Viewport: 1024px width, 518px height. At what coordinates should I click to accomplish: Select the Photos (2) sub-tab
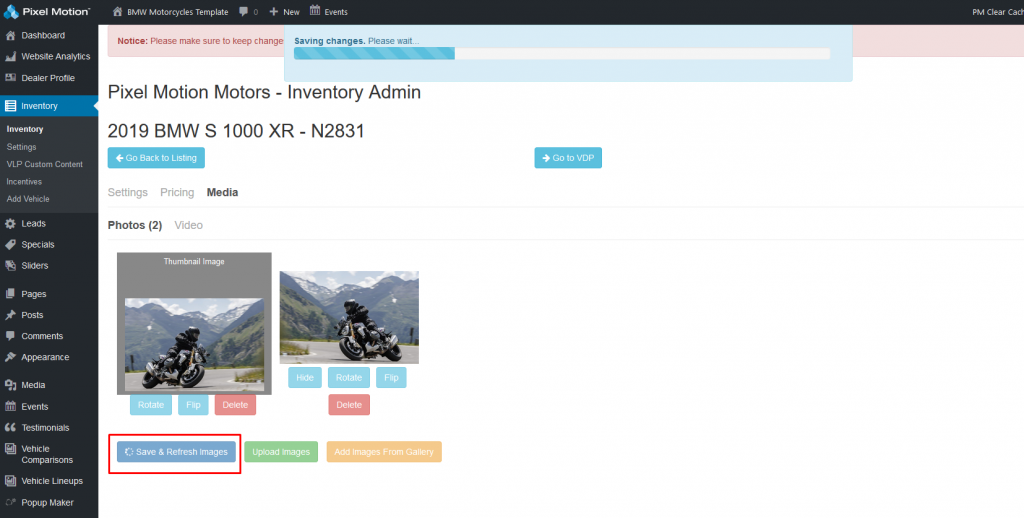135,225
